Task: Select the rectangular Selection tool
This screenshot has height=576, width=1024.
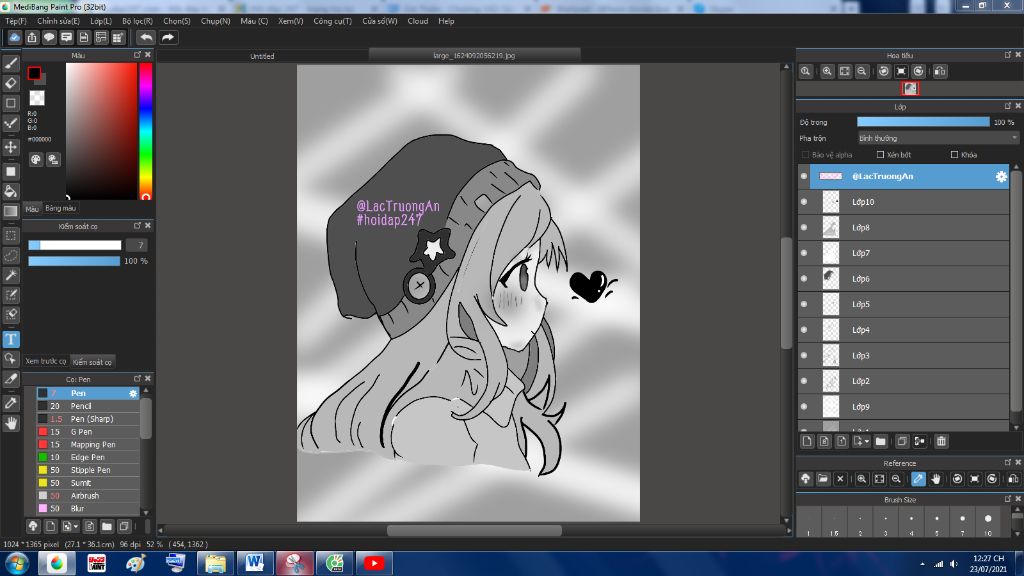Action: point(11,235)
